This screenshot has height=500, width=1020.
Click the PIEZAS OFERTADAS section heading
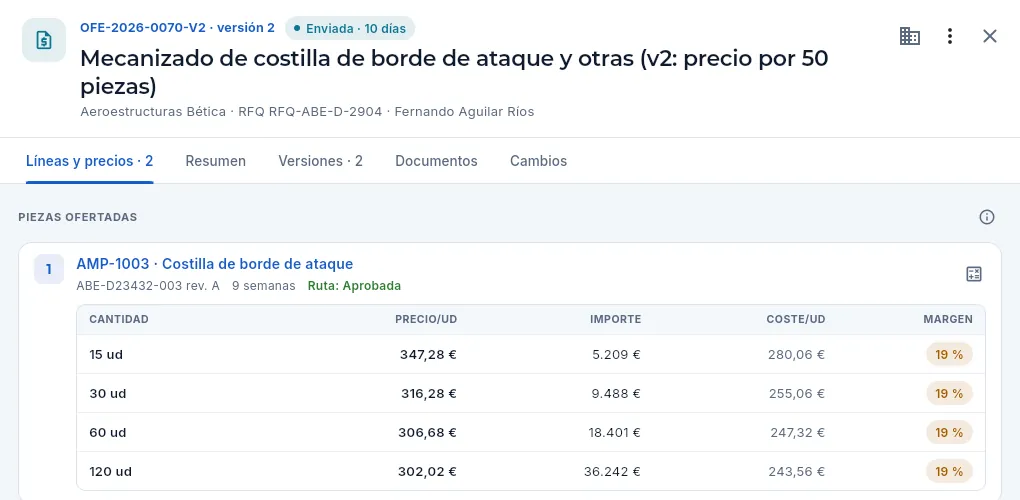pos(78,217)
